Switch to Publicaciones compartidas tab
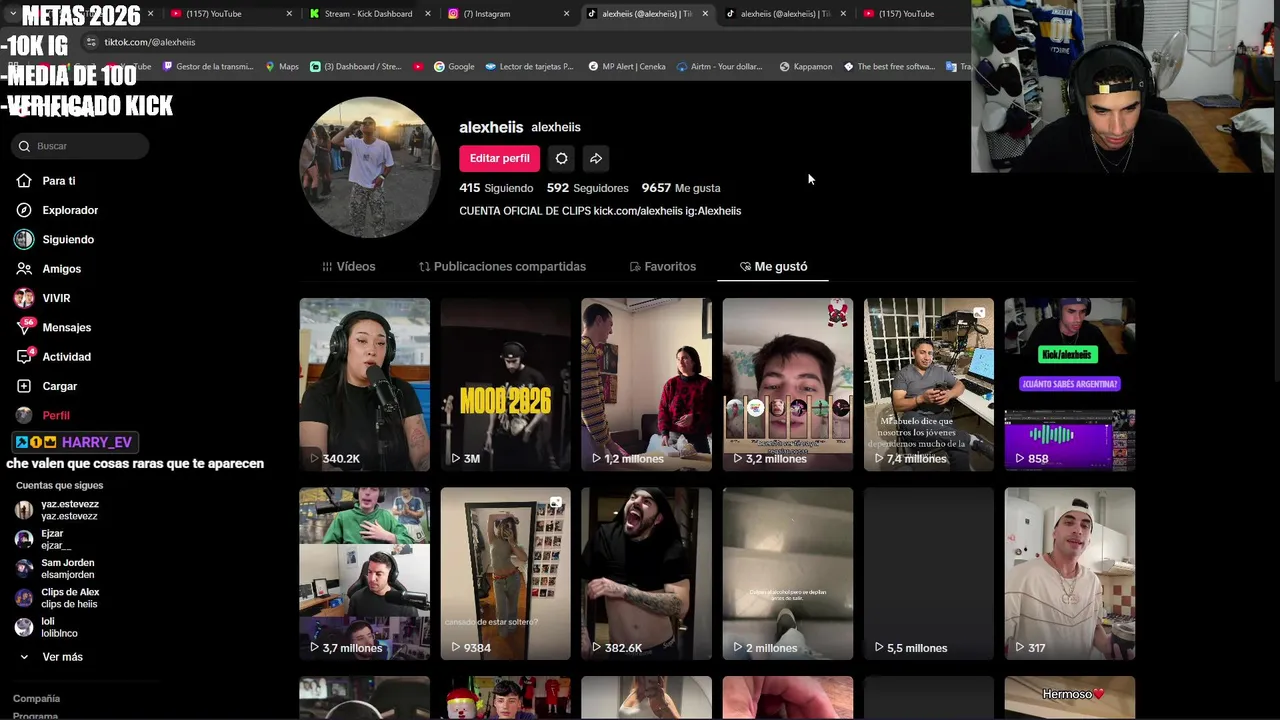 (502, 266)
